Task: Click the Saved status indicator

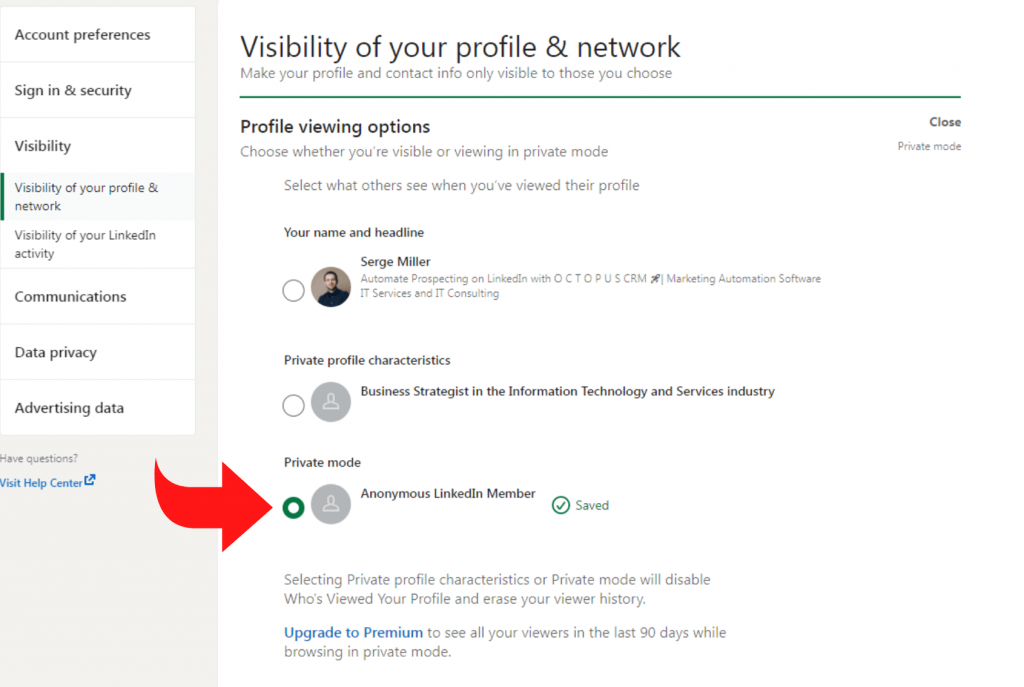Action: [590, 505]
